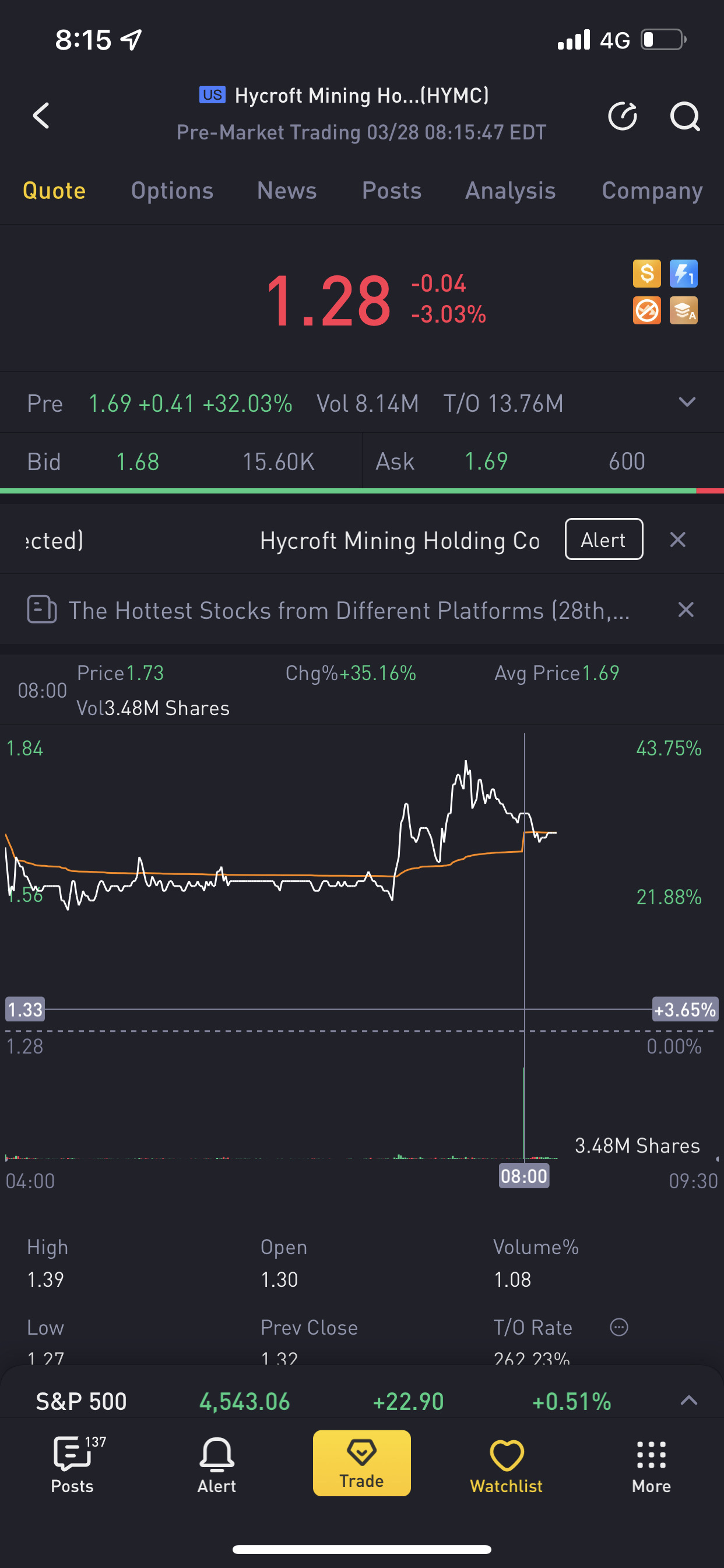Expand the S&P 500 index bar

click(688, 1401)
